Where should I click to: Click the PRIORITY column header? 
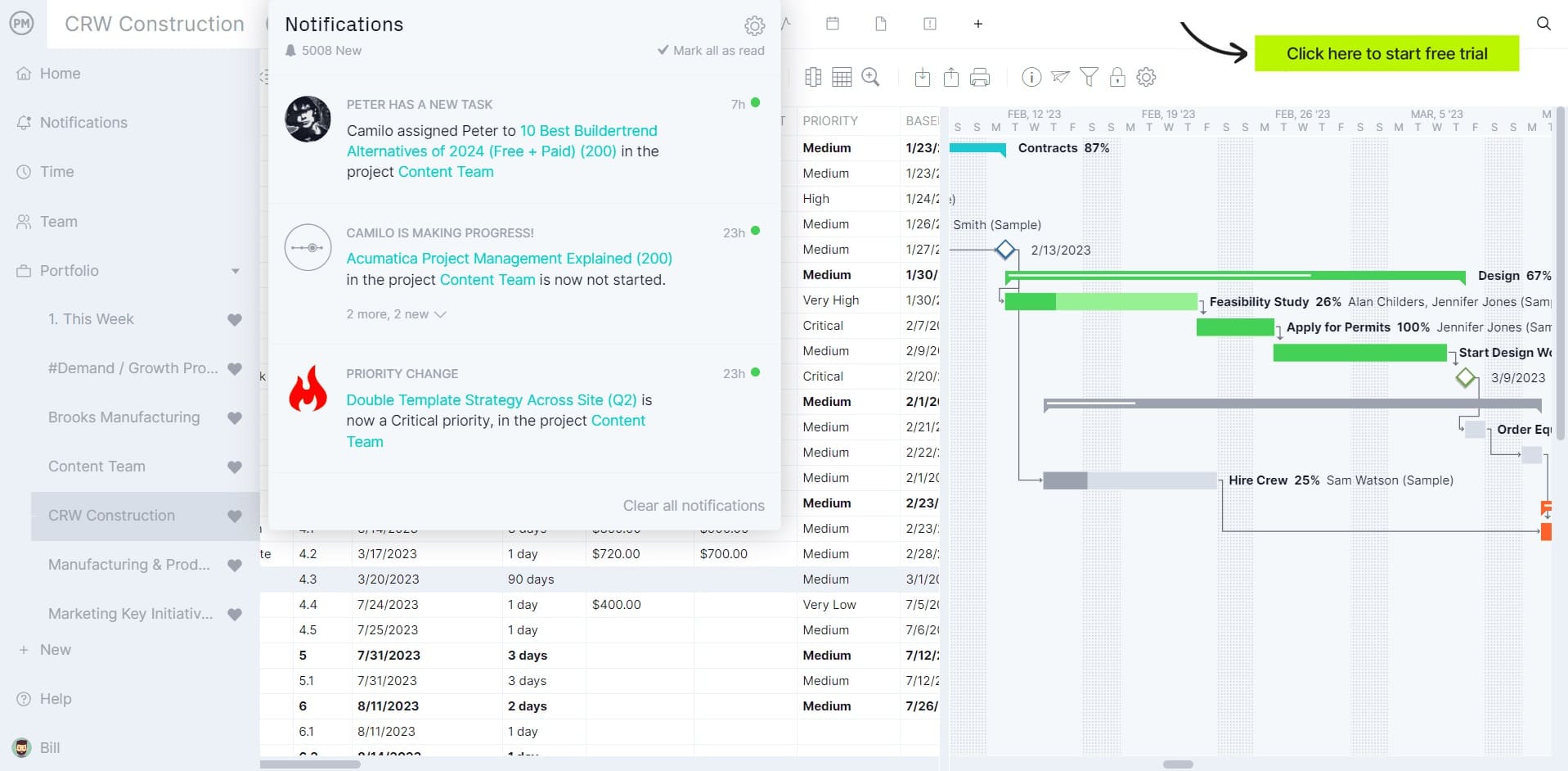click(x=830, y=121)
